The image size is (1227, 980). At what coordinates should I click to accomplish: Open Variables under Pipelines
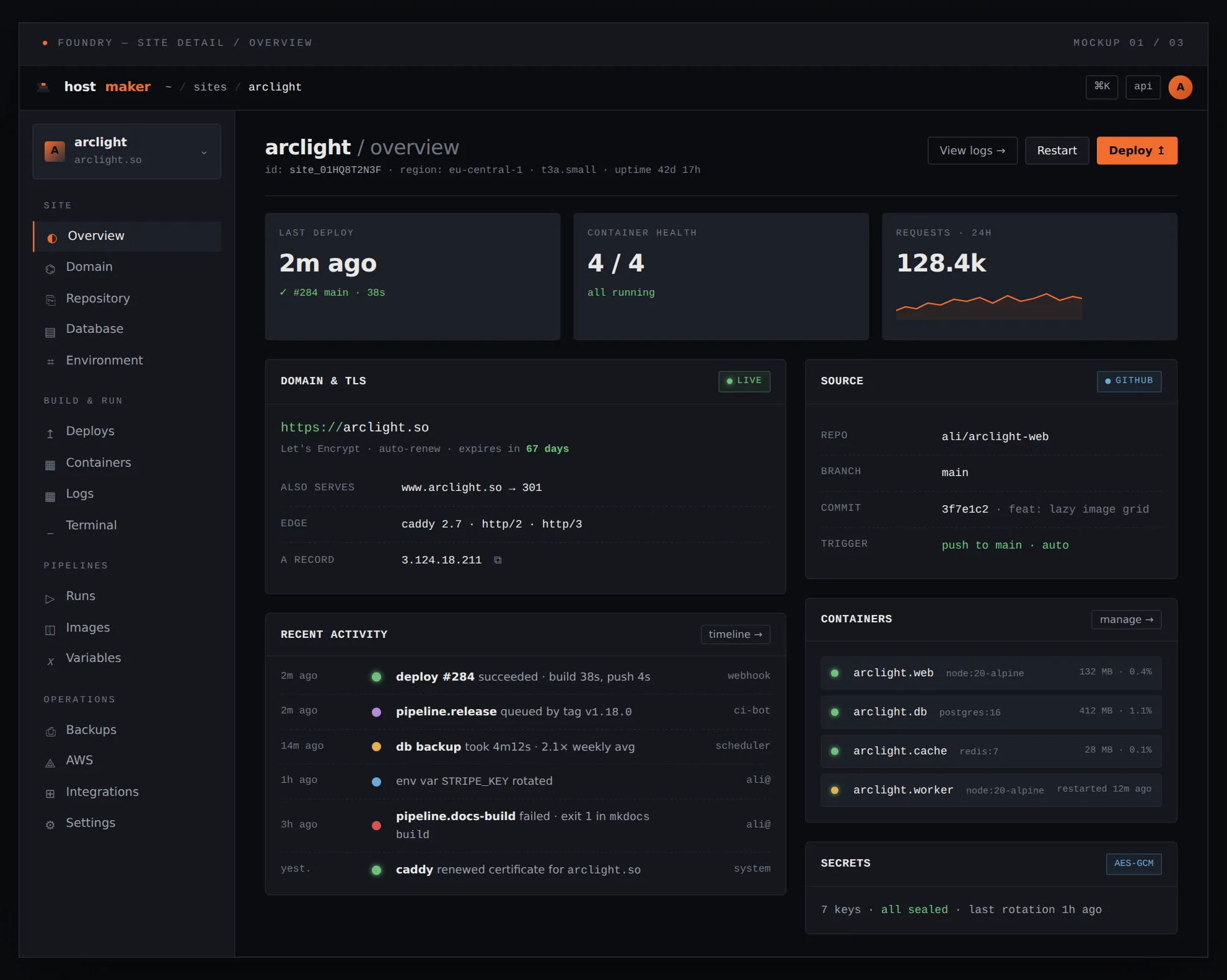click(127, 658)
